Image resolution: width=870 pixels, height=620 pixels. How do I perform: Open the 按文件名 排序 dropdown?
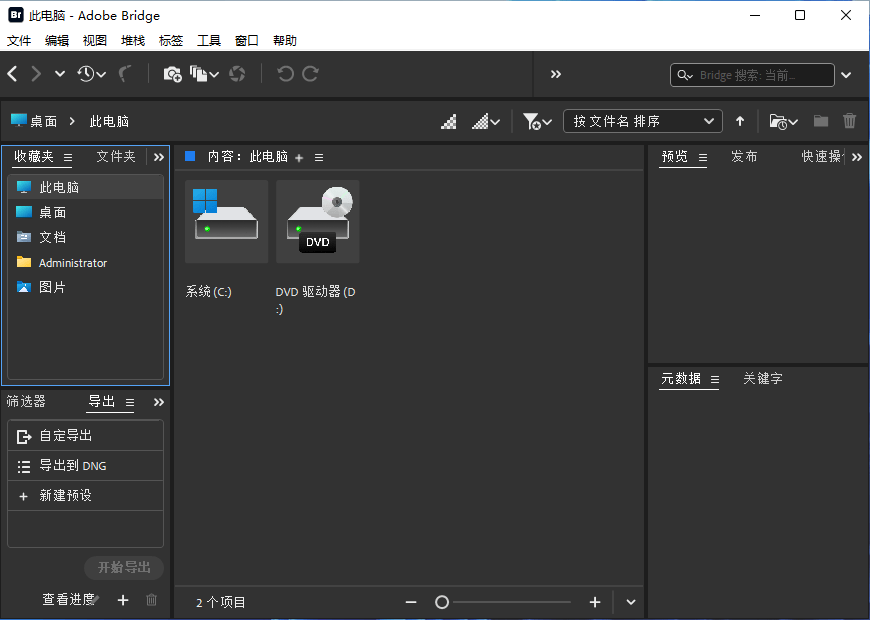[x=643, y=121]
